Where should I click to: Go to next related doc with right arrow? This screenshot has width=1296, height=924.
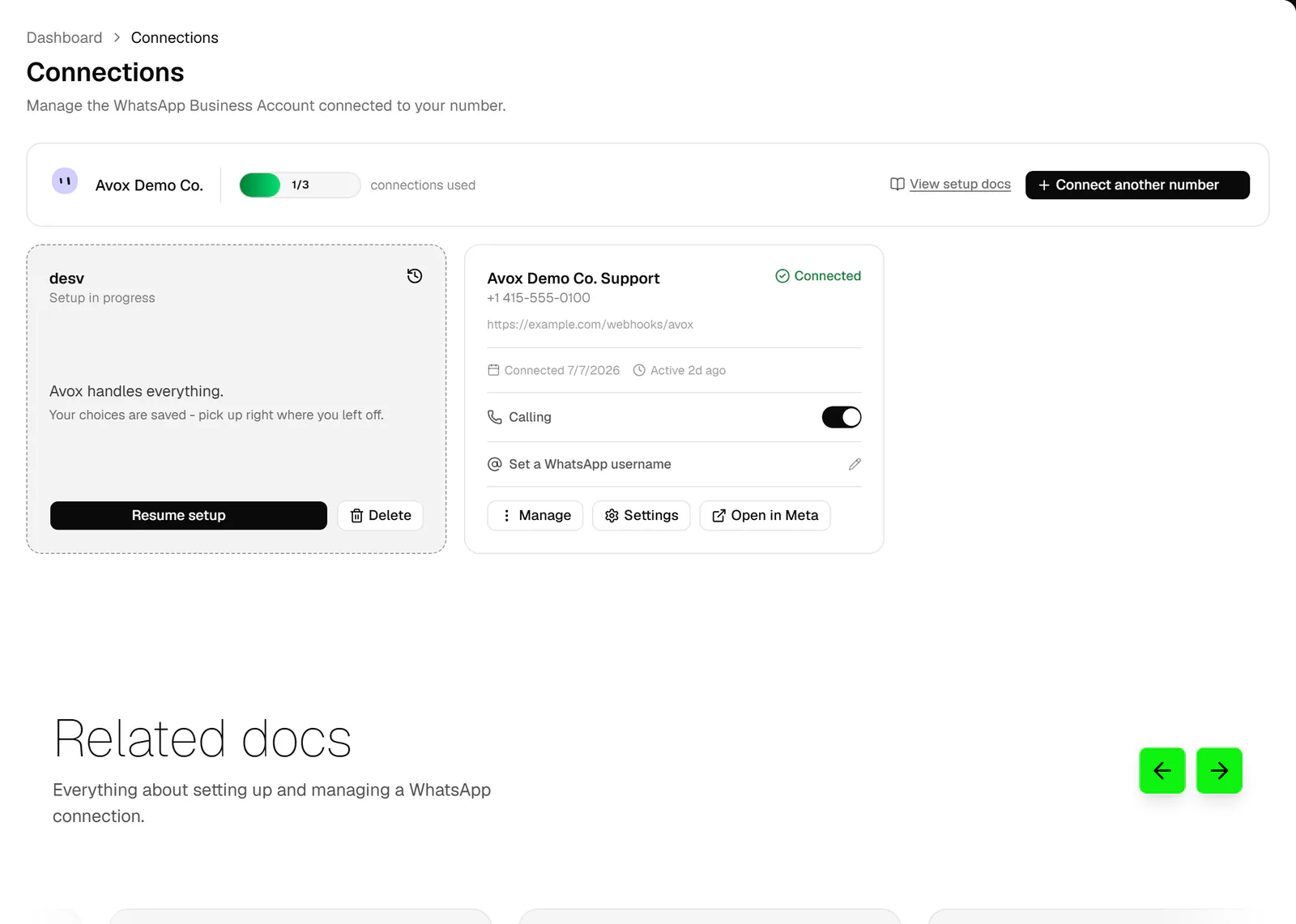click(x=1219, y=770)
